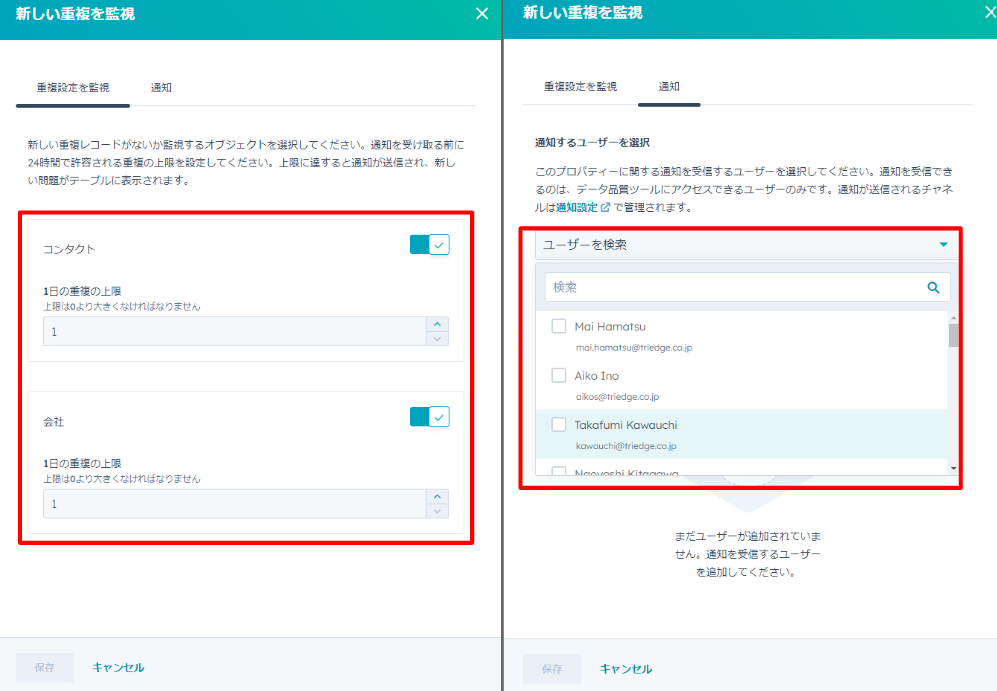Click the caret arrow on ユーザーを検索
The height and width of the screenshot is (691, 997).
tap(944, 245)
